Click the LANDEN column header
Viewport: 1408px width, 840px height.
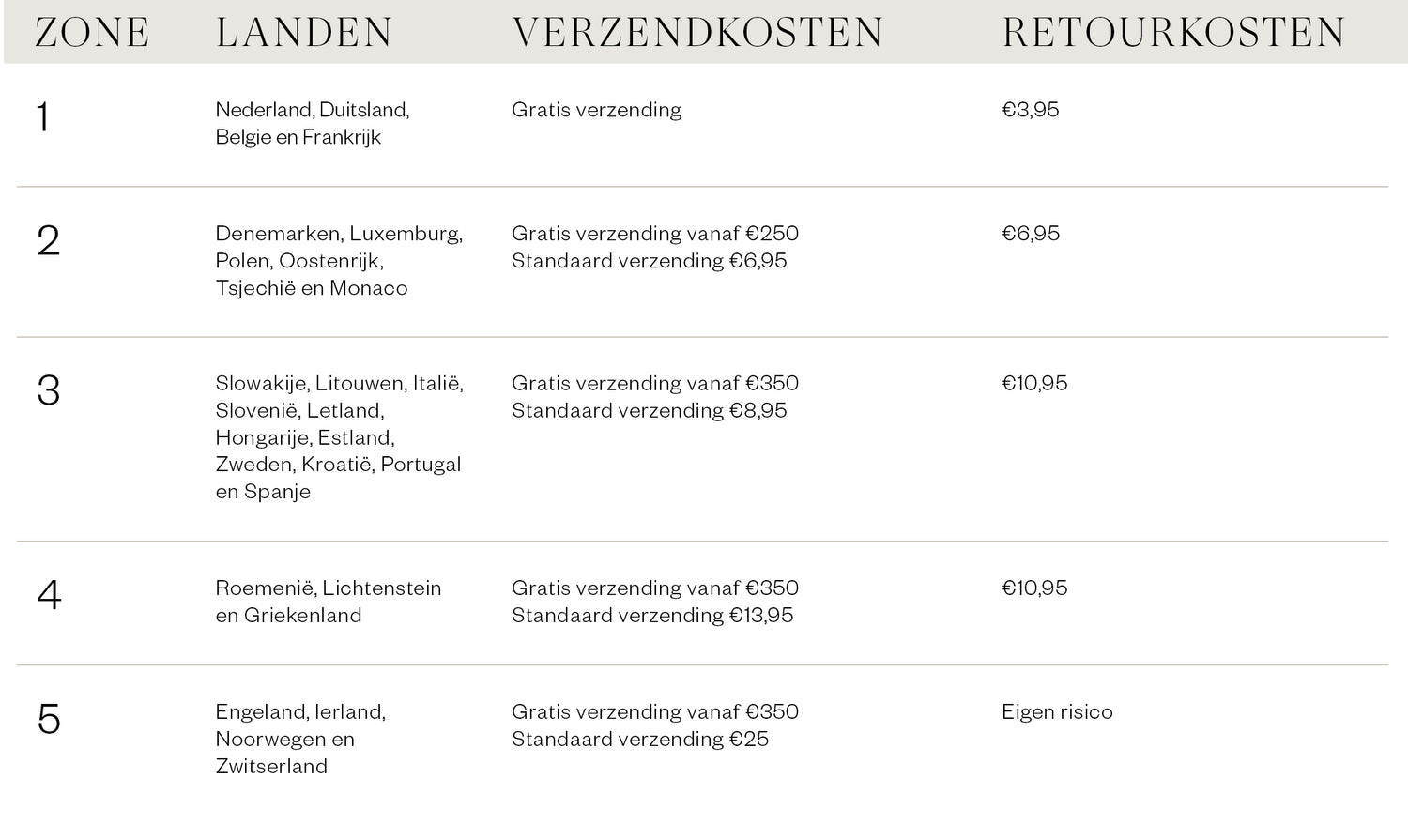click(x=304, y=33)
